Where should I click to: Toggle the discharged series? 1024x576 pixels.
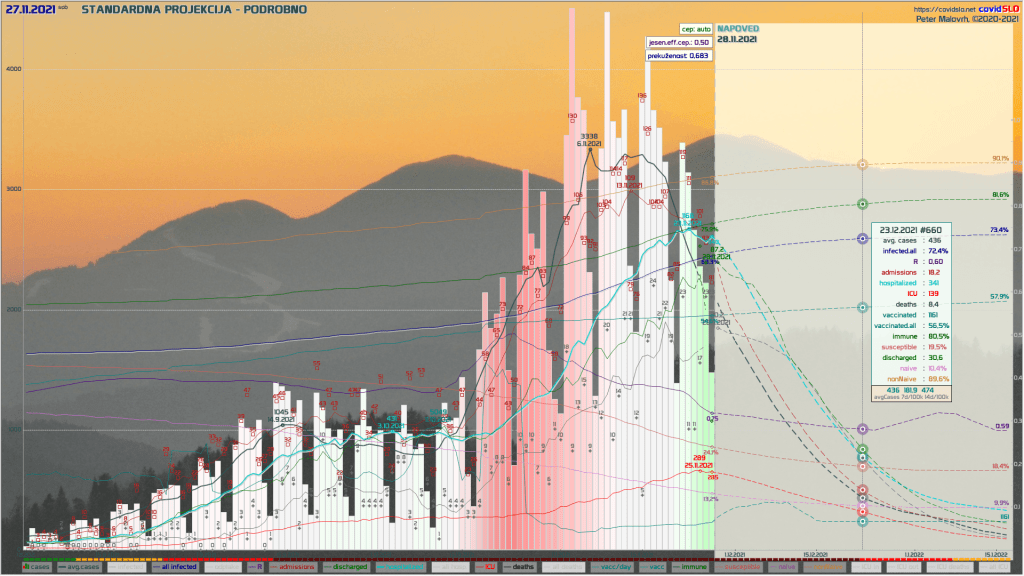(344, 567)
